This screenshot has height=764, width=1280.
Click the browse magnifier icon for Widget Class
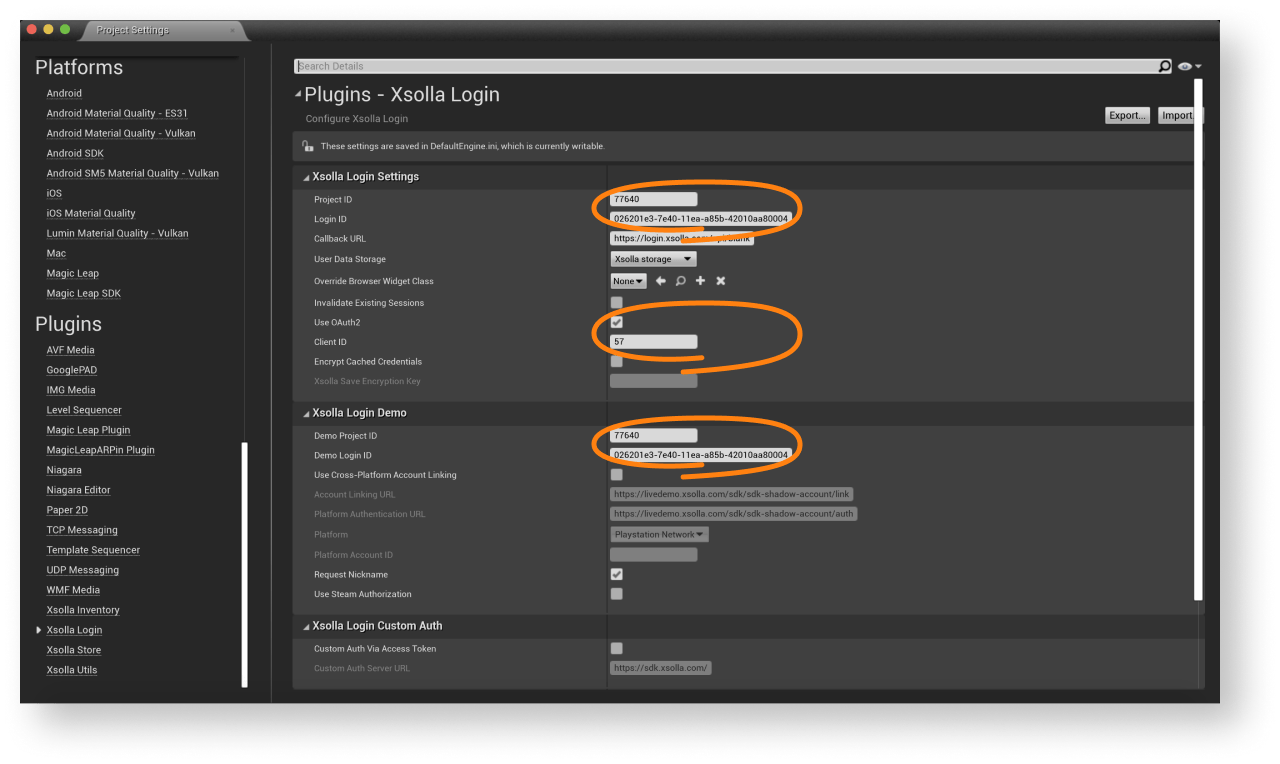coord(680,281)
